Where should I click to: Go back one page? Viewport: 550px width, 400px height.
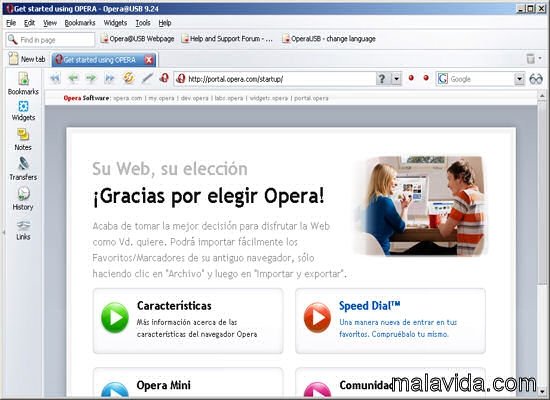(73, 78)
